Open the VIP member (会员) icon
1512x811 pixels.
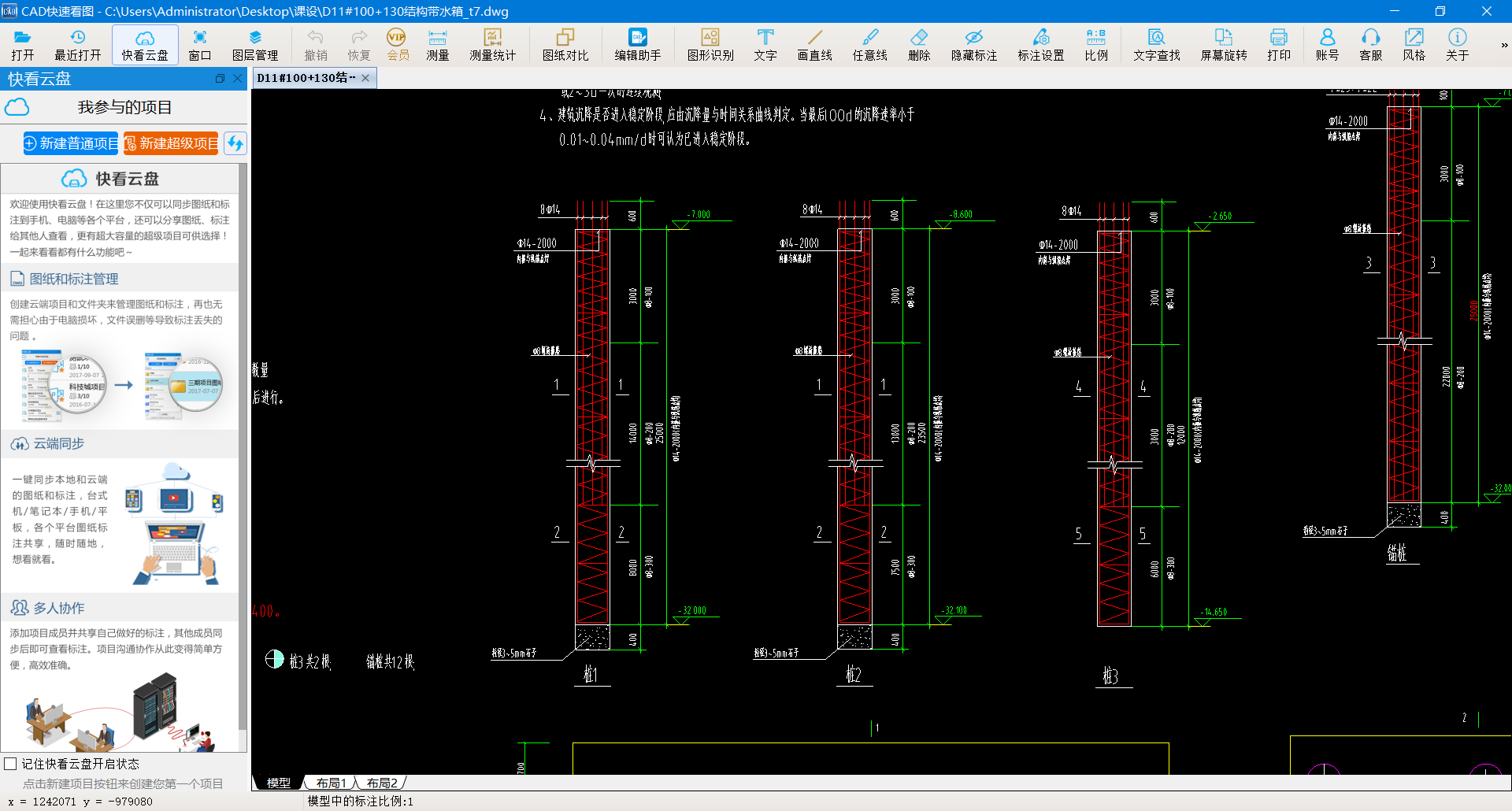pos(397,45)
